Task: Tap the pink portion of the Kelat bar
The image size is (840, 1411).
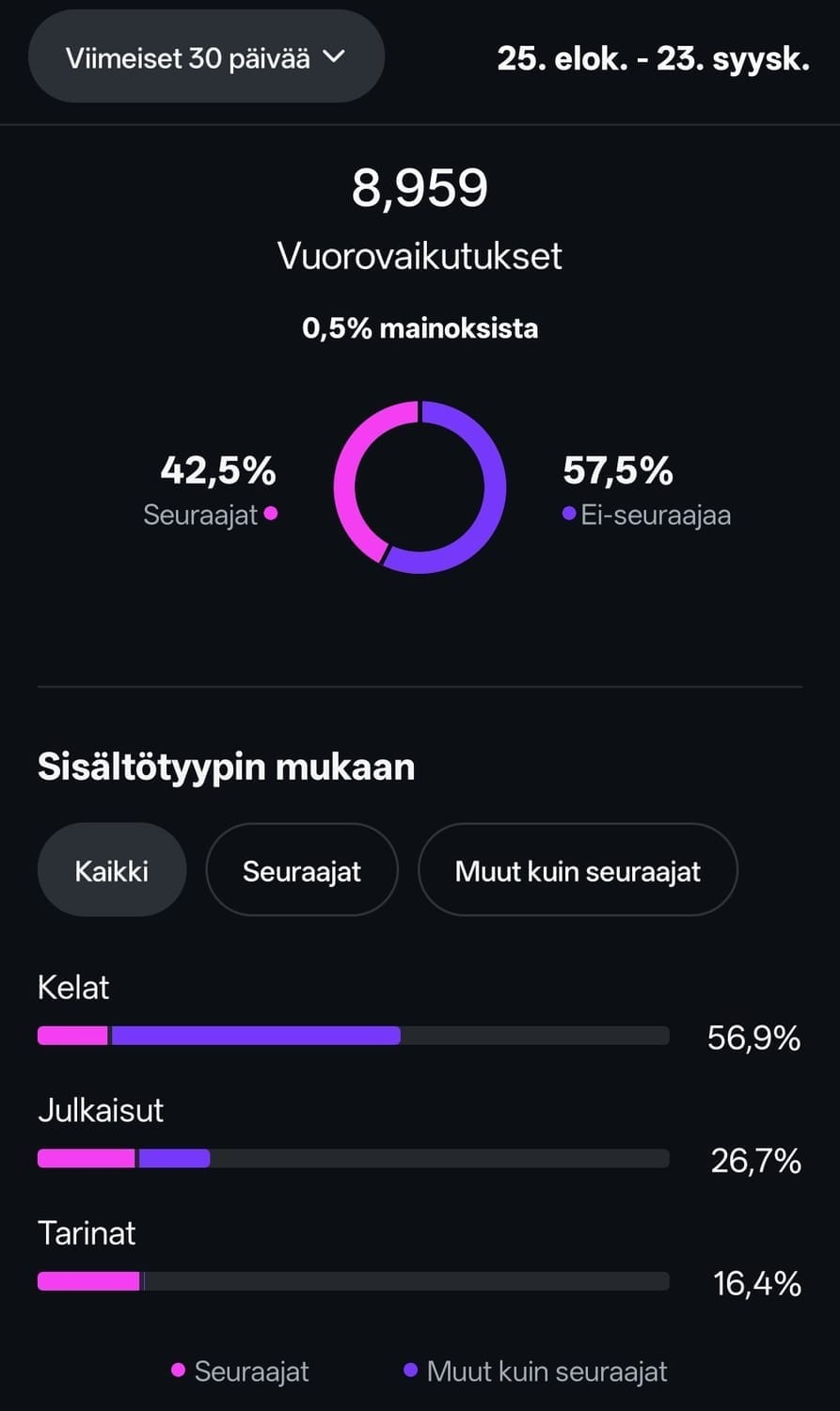Action: click(x=72, y=1036)
